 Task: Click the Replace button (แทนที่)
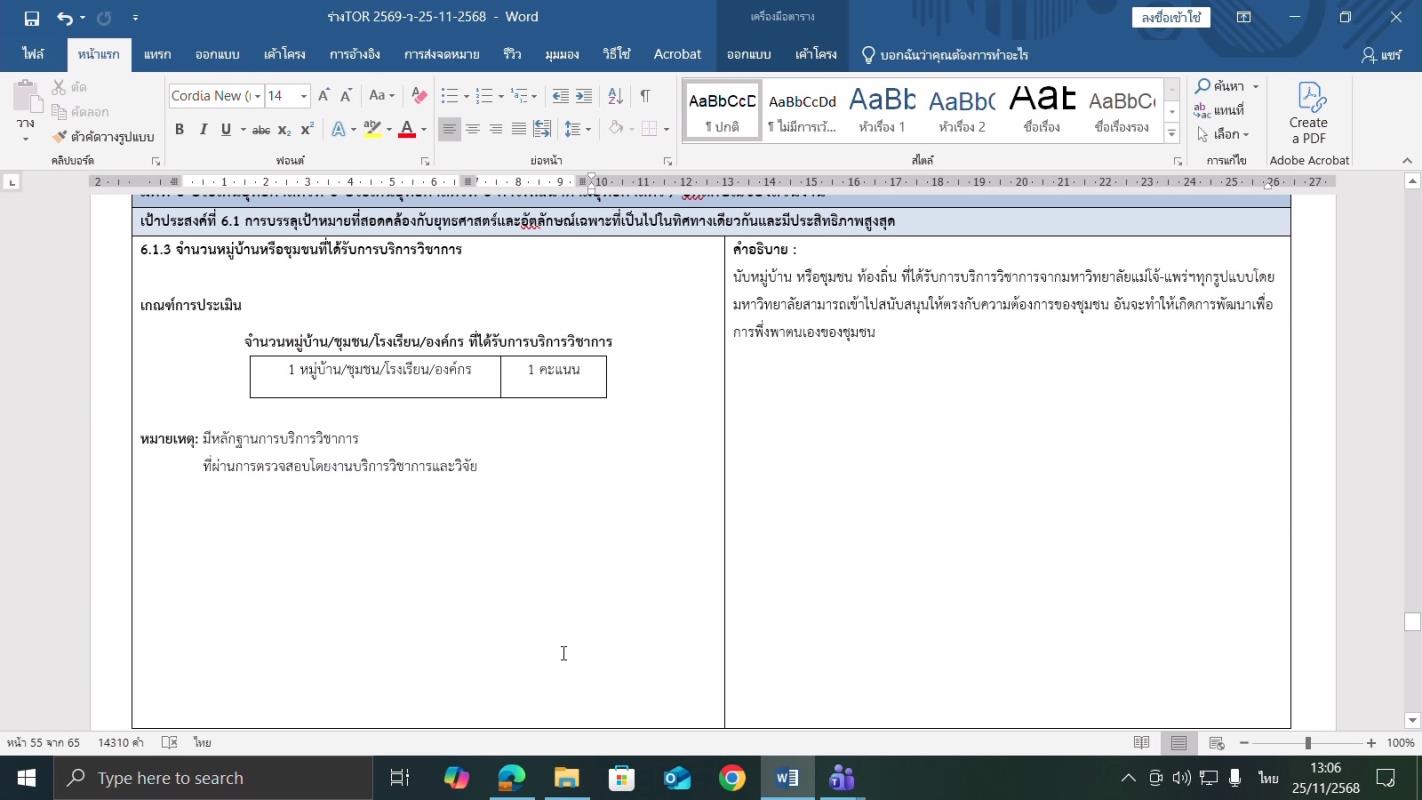1220,110
